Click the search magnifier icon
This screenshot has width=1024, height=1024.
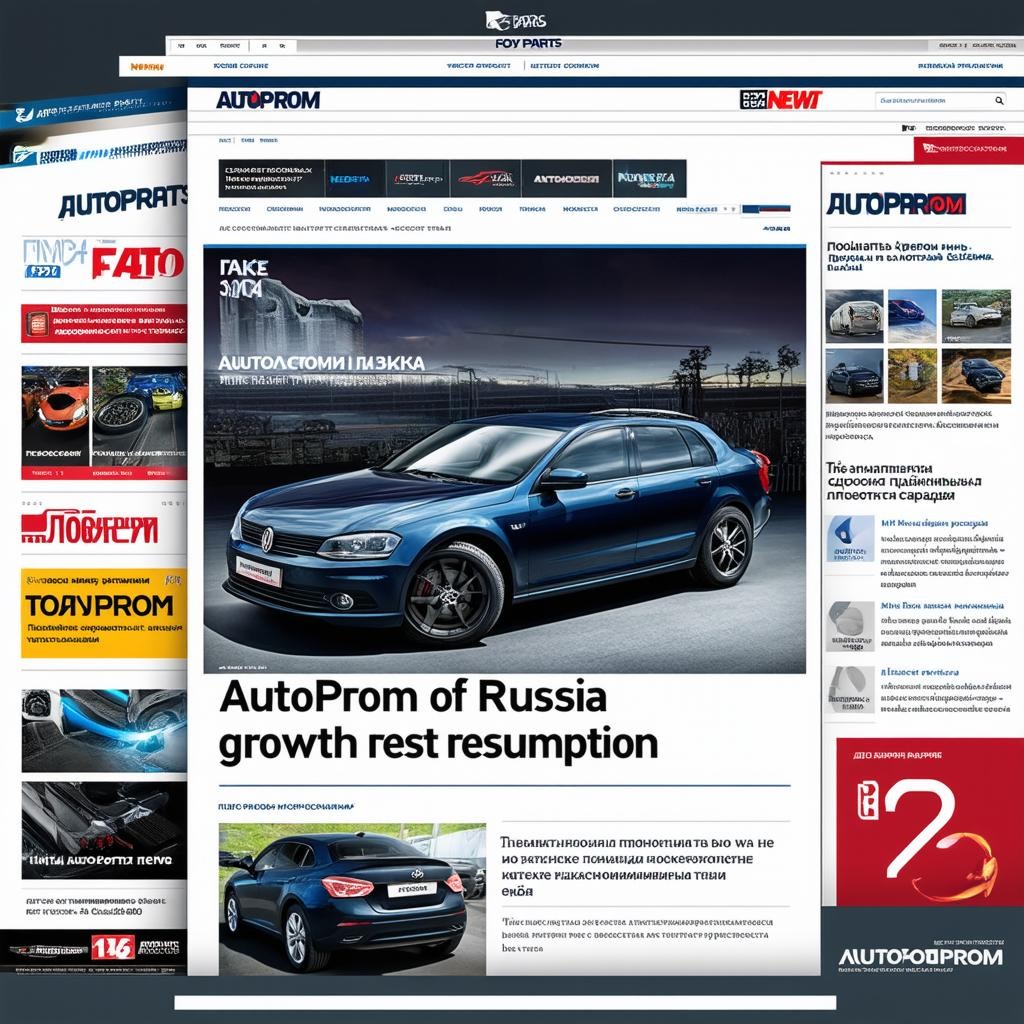(x=998, y=101)
